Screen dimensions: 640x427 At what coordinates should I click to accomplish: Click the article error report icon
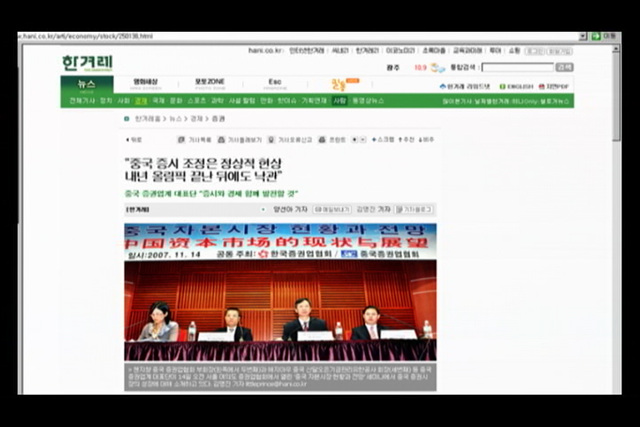pos(279,140)
